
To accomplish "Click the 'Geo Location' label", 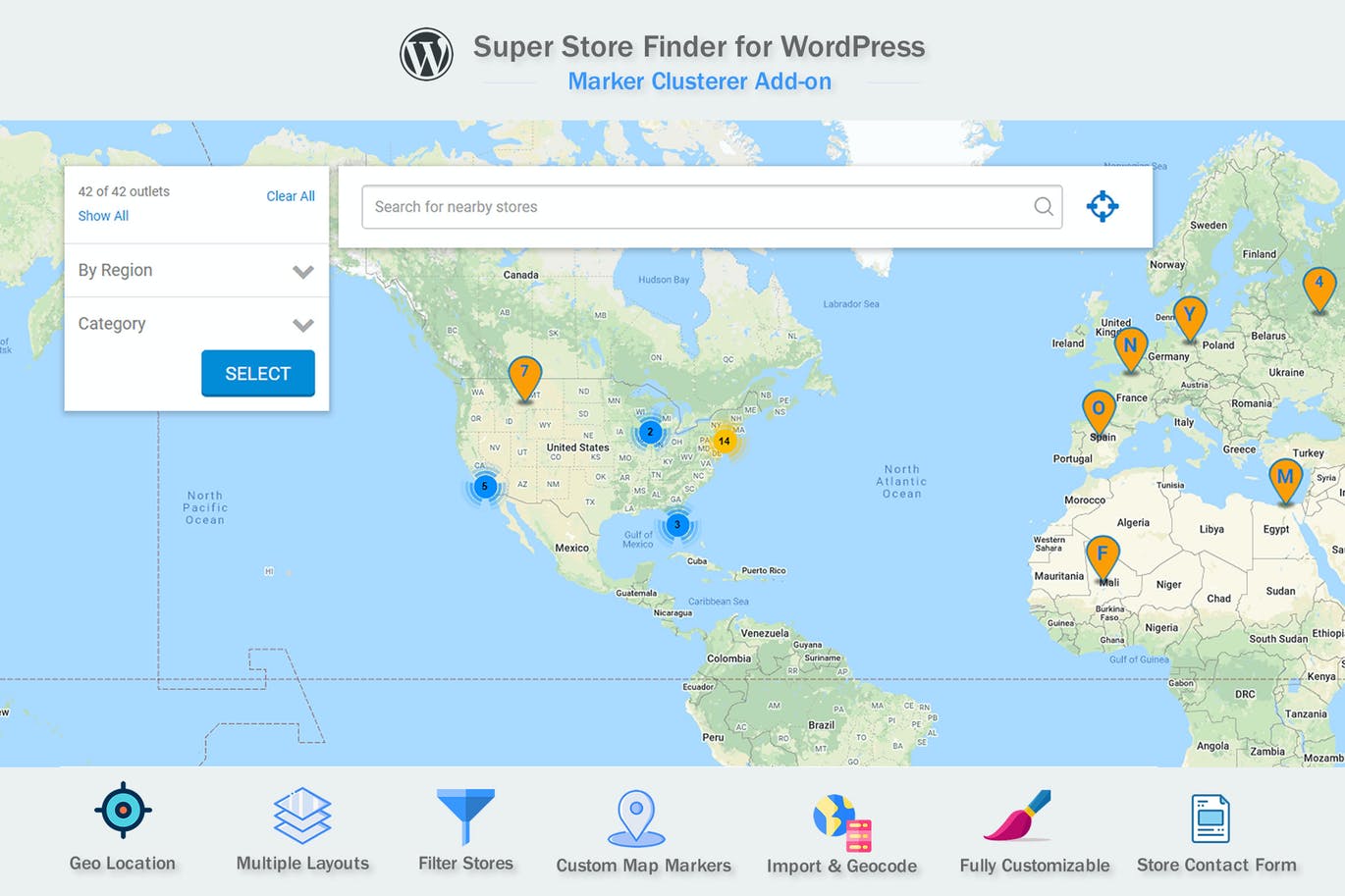I will 123,864.
